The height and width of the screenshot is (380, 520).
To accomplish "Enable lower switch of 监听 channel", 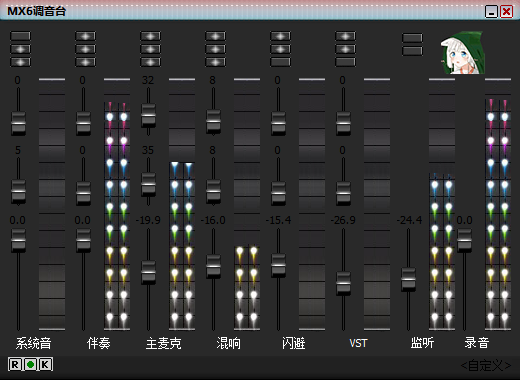I will click(412, 51).
